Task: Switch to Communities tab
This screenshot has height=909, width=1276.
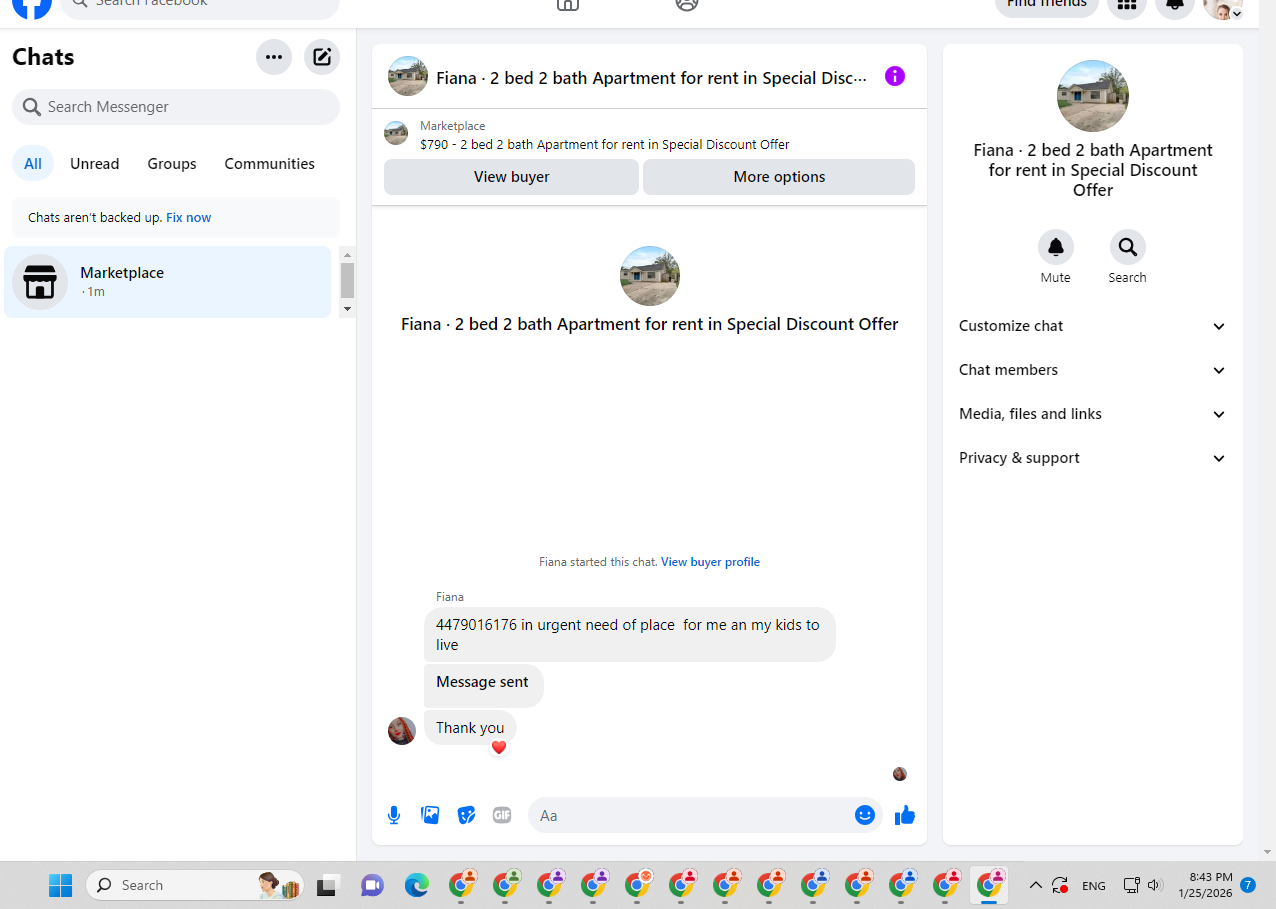Action: click(269, 164)
